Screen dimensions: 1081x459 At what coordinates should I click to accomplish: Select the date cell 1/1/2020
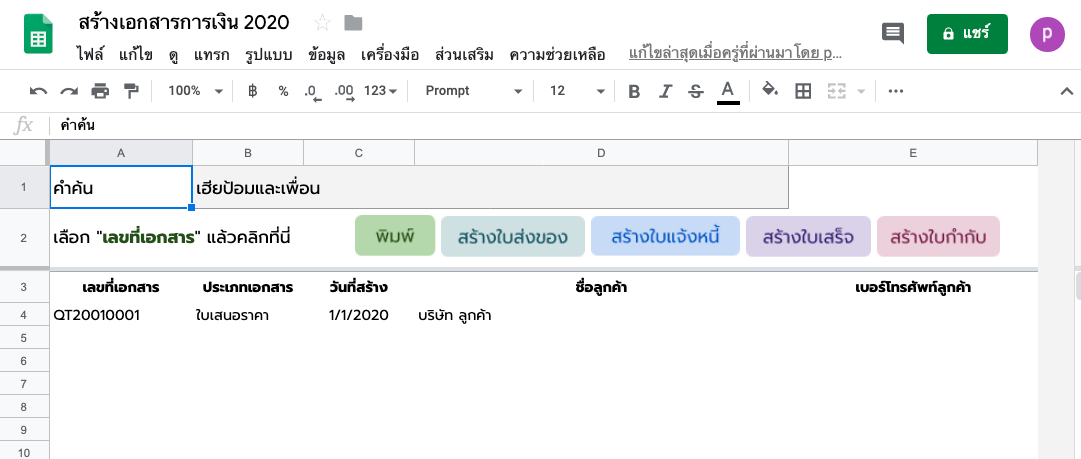(x=358, y=315)
